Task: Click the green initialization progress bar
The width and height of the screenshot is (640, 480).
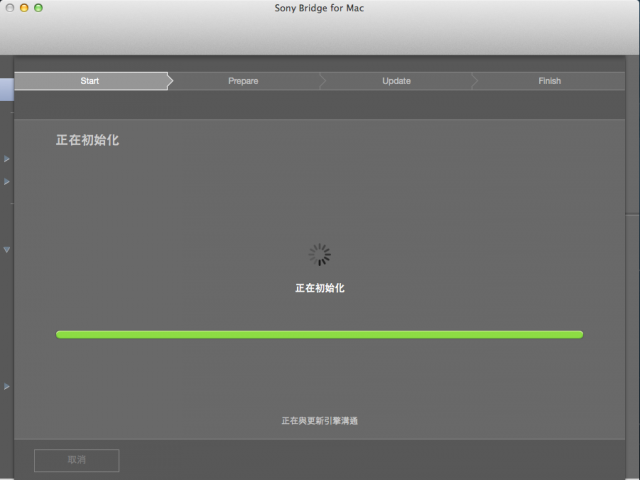Action: point(320,335)
